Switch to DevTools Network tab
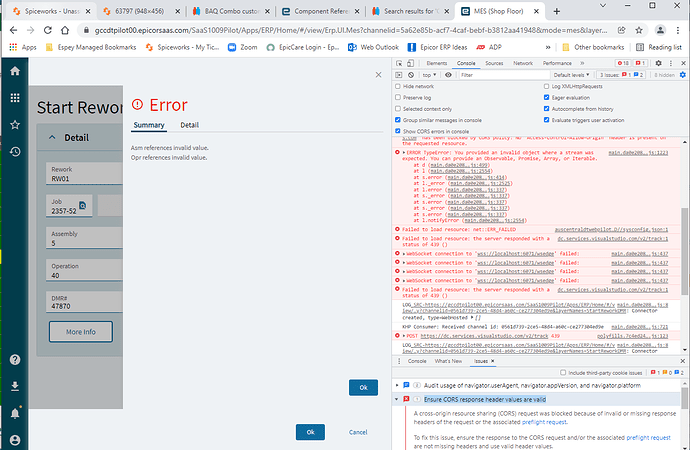 (523, 63)
